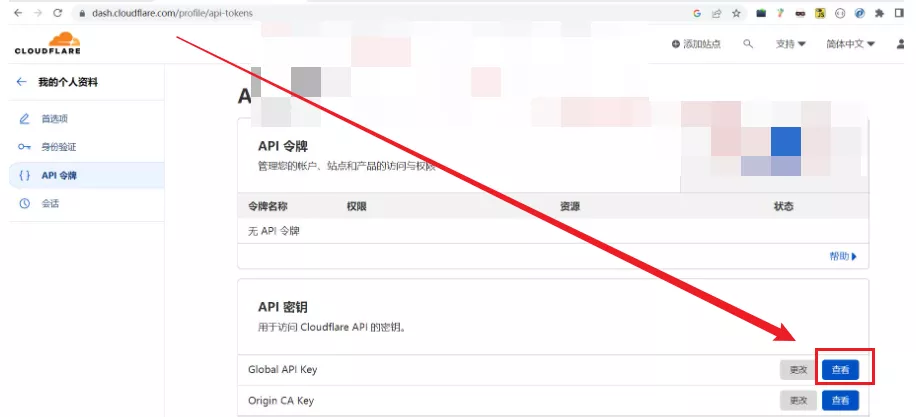Screen dimensions: 916x417
Task: Click the share page icon
Action: pos(716,13)
